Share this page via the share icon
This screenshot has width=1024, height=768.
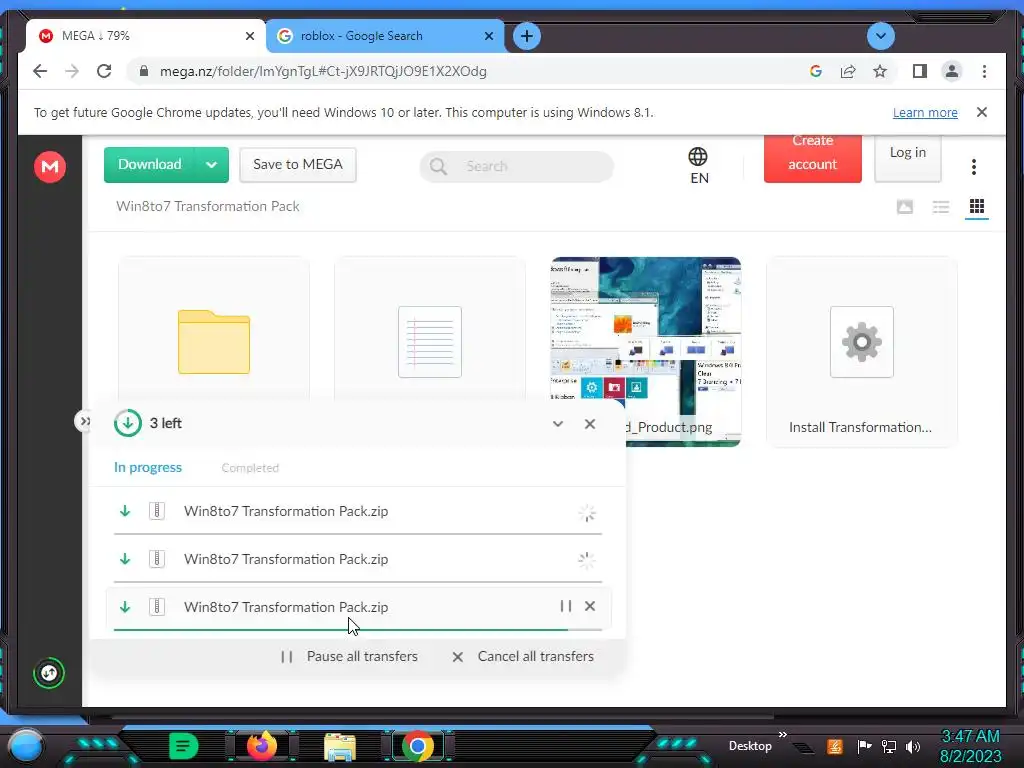click(x=848, y=71)
